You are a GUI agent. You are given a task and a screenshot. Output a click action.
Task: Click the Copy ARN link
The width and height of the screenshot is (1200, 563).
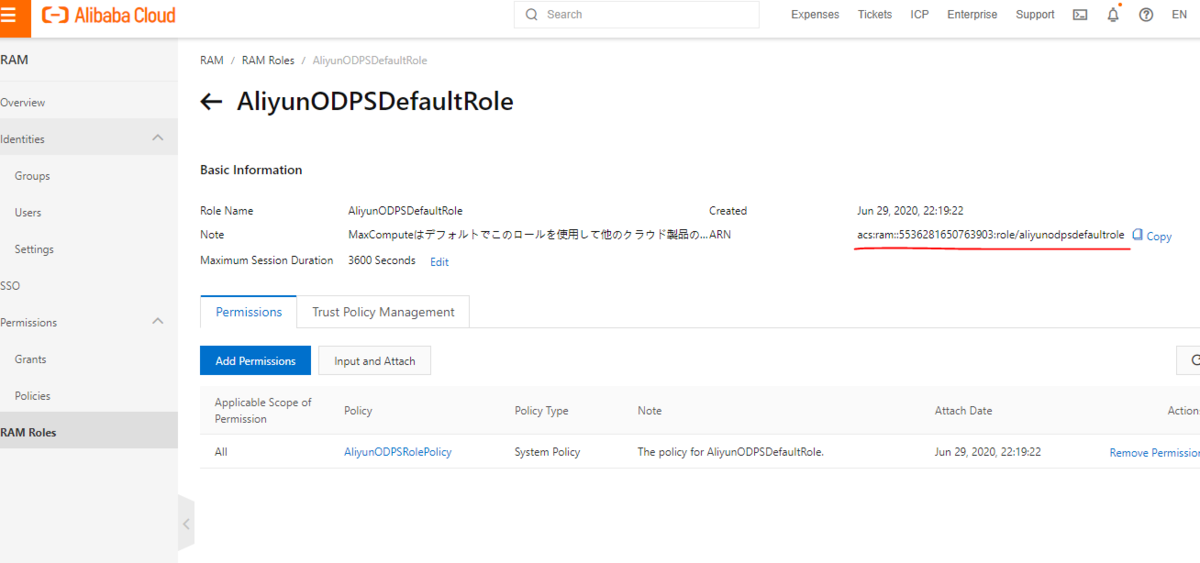[1159, 237]
